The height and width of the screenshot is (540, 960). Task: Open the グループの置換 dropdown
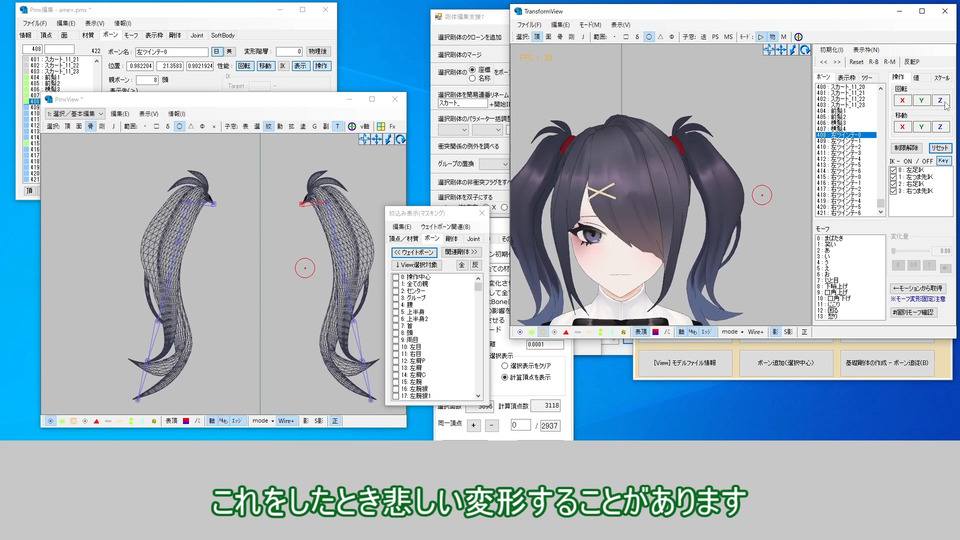click(x=494, y=164)
